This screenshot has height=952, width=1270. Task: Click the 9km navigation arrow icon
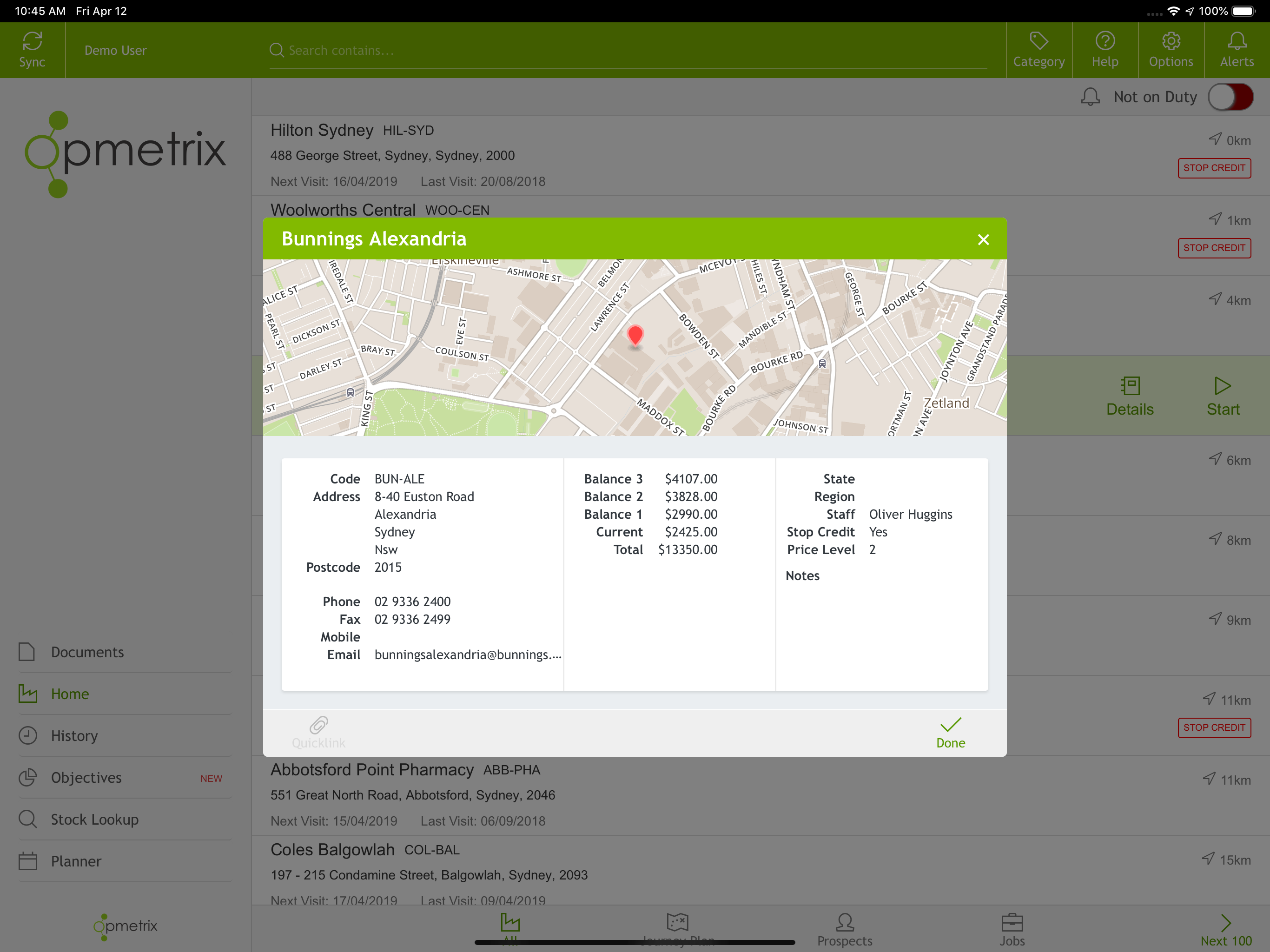pos(1215,618)
